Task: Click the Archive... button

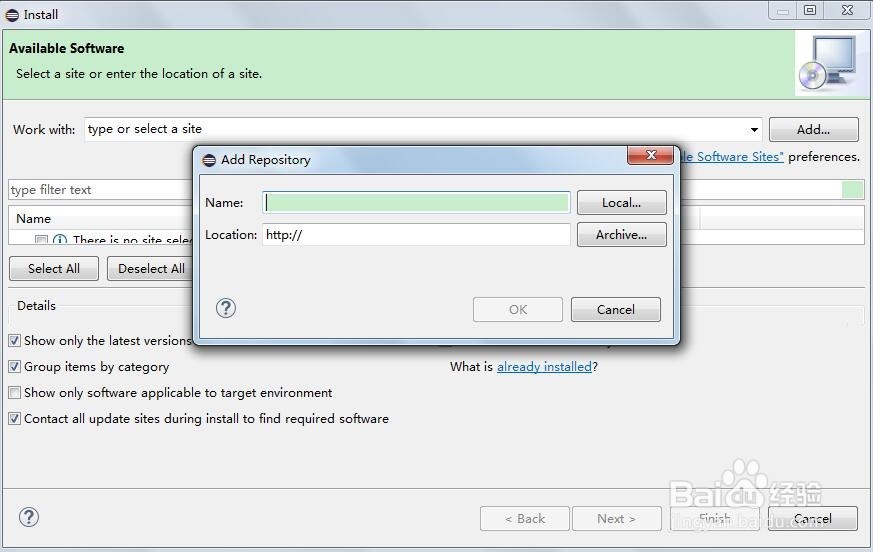Action: pyautogui.click(x=621, y=235)
